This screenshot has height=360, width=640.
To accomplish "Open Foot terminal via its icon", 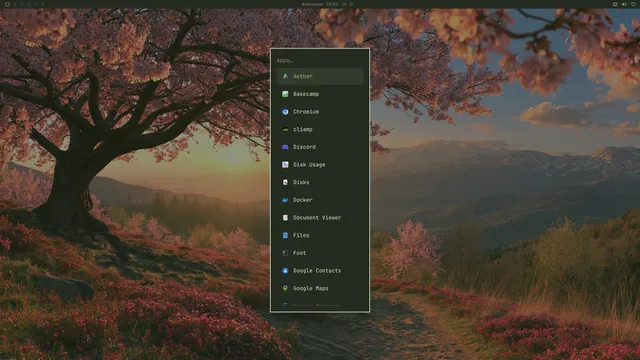I will coord(285,253).
